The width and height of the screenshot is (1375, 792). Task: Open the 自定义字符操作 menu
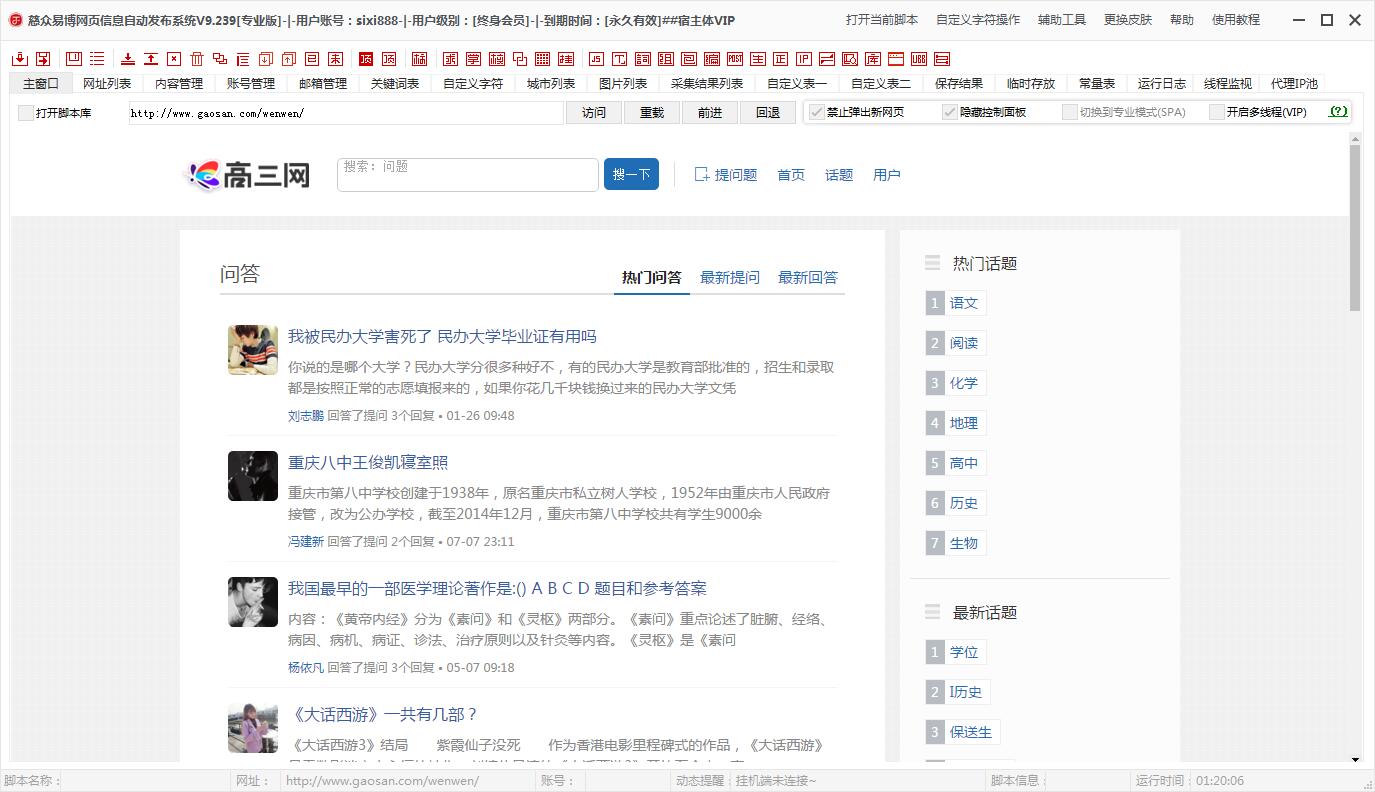point(978,20)
